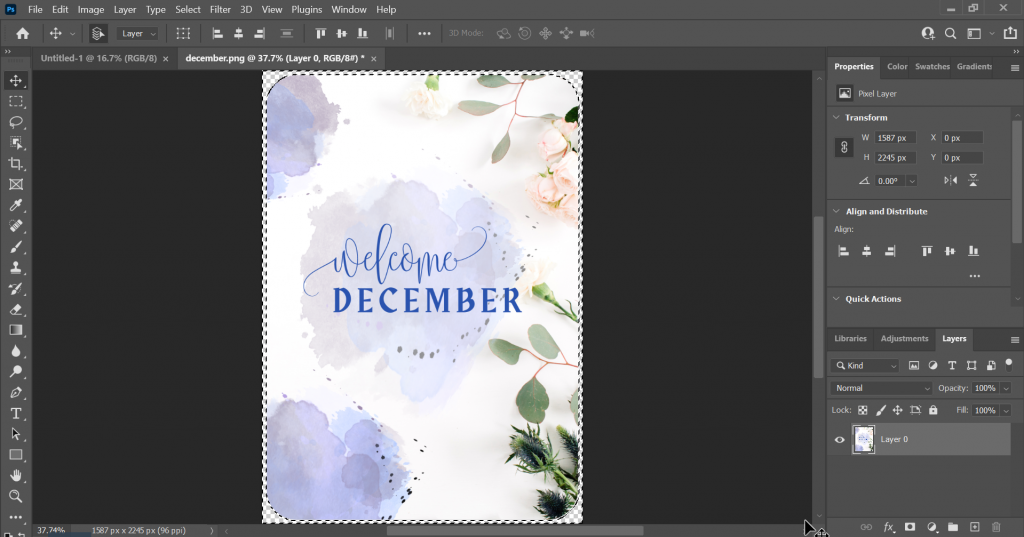Image resolution: width=1024 pixels, height=537 pixels.
Task: Open the Image menu
Action: pos(91,9)
